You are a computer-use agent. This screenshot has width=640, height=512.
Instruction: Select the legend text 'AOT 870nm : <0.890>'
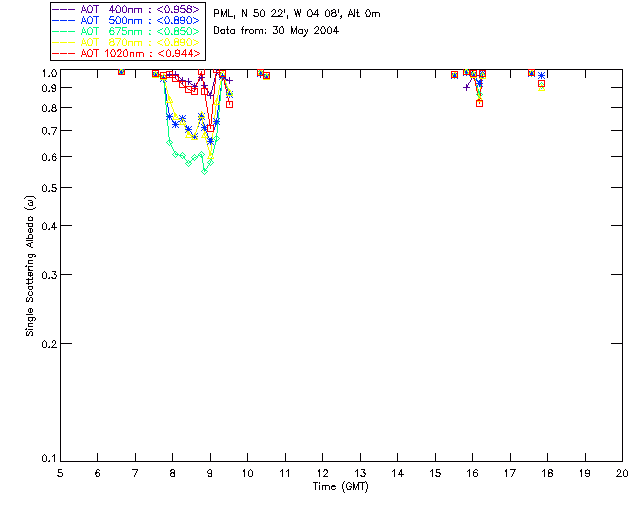point(140,42)
